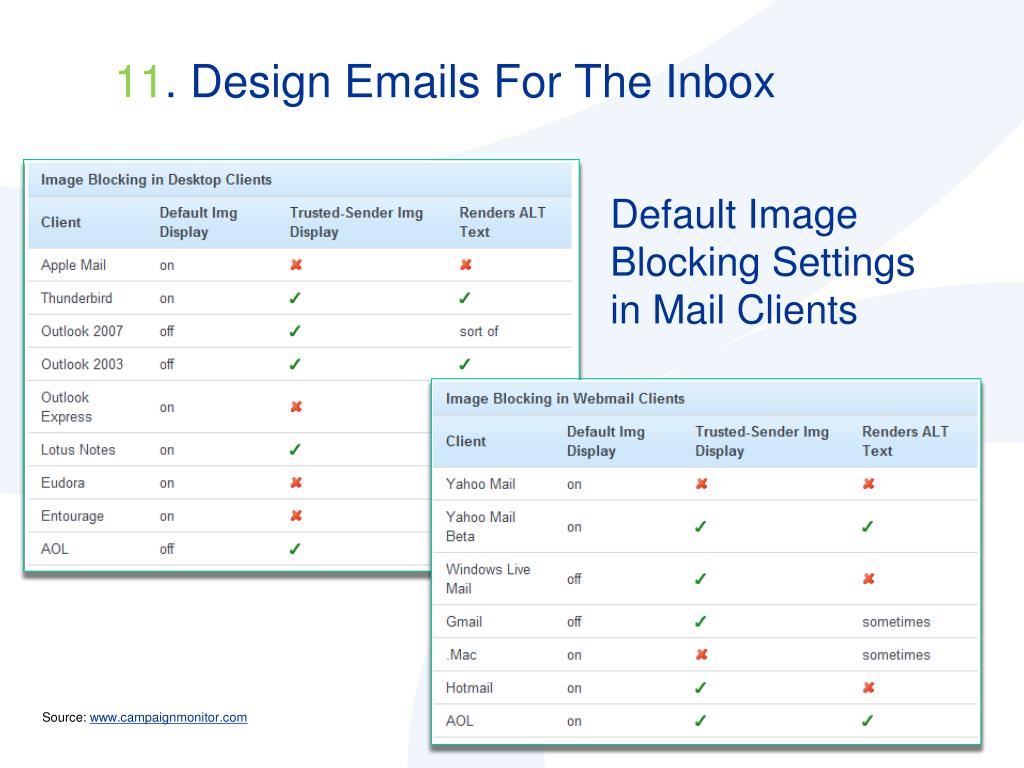Viewport: 1024px width, 768px height.
Task: Click 'sort of' in Outlook 2007 row
Action: click(479, 331)
